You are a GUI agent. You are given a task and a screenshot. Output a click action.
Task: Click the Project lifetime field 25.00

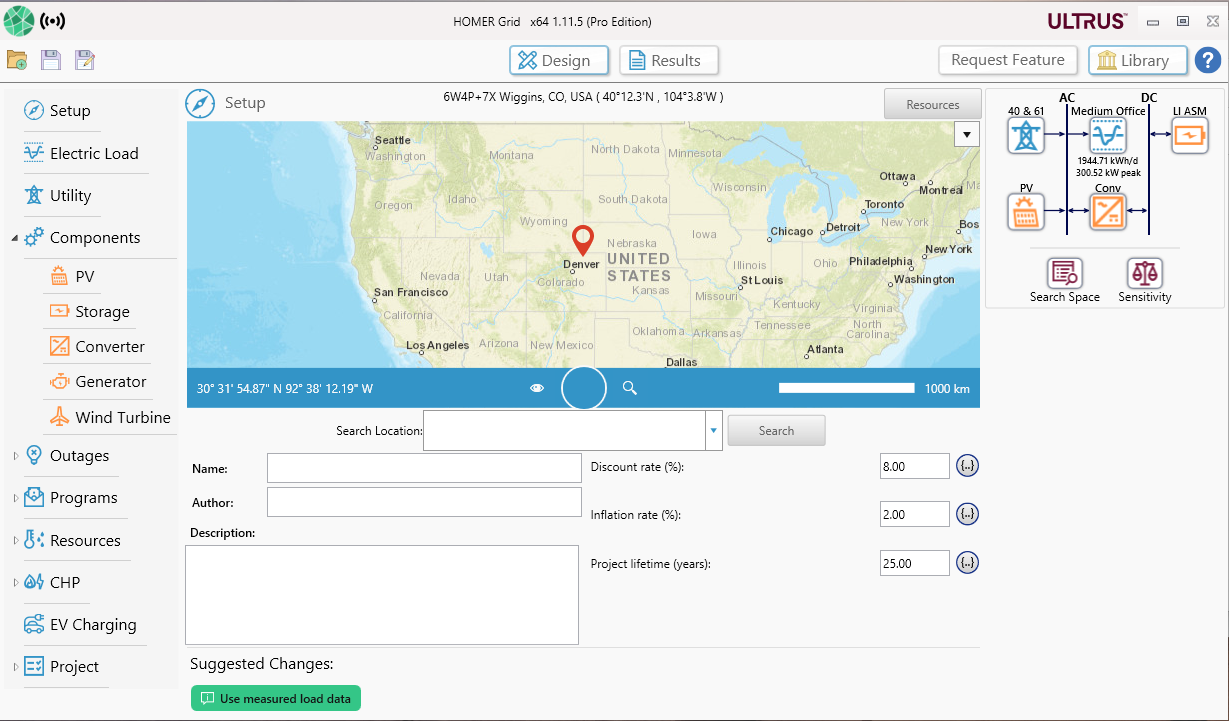click(x=915, y=563)
